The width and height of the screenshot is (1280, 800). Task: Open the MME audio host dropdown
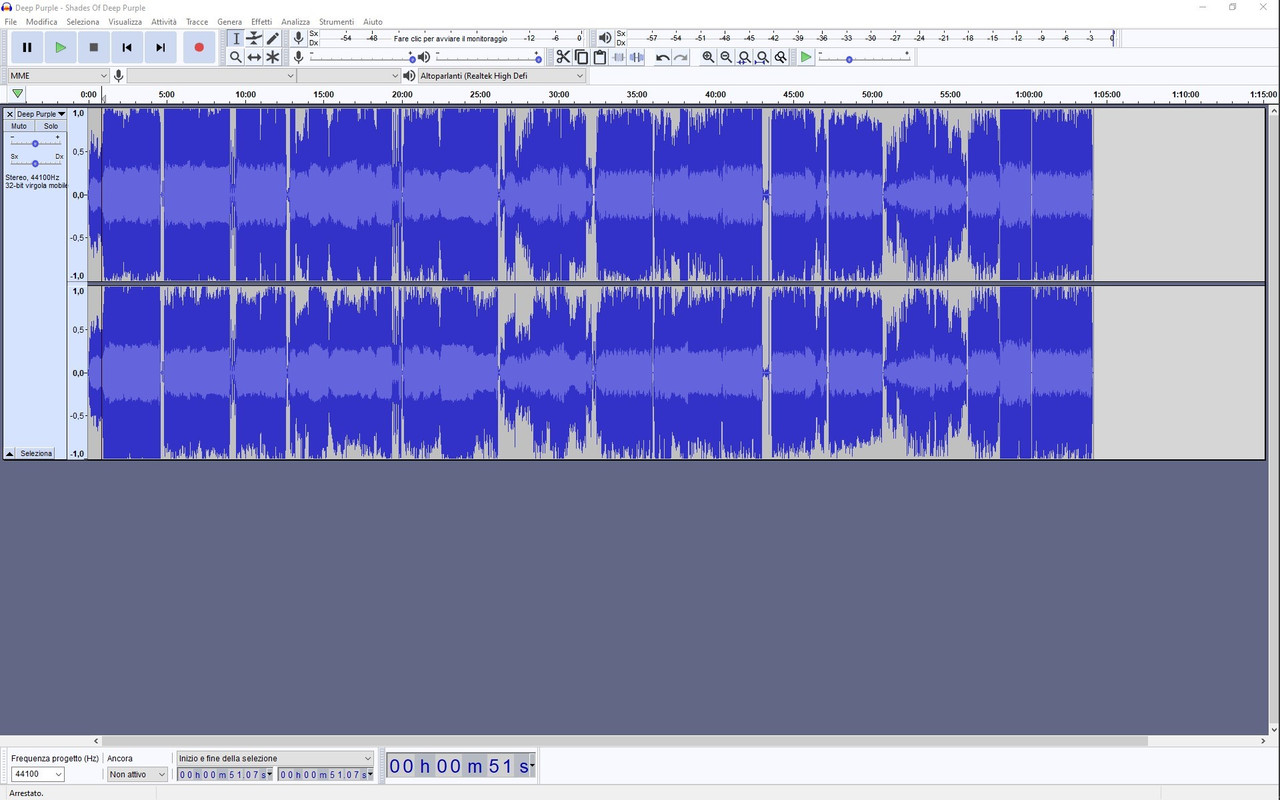pos(58,76)
